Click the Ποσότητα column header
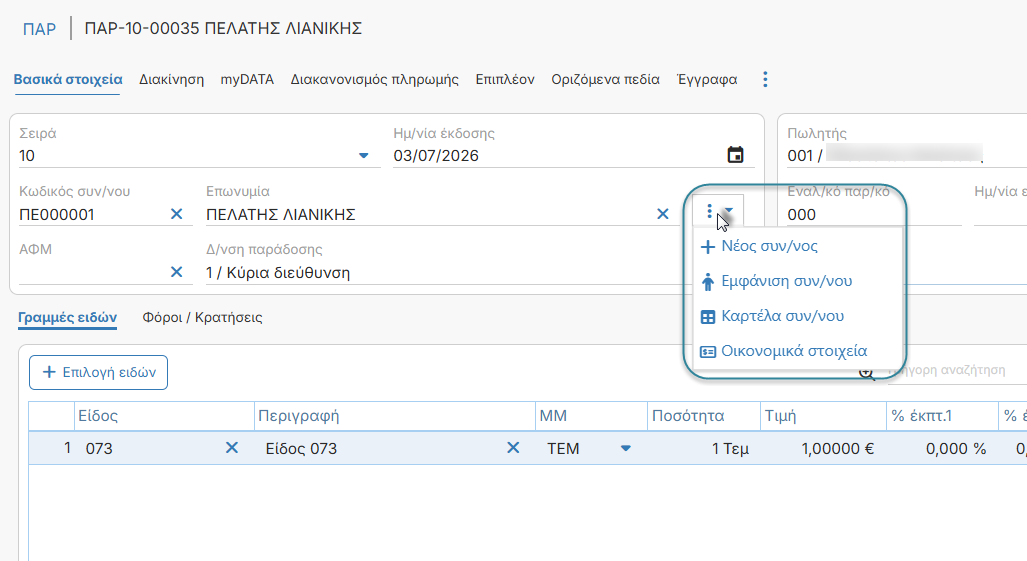The height and width of the screenshot is (561, 1027). 703,416
